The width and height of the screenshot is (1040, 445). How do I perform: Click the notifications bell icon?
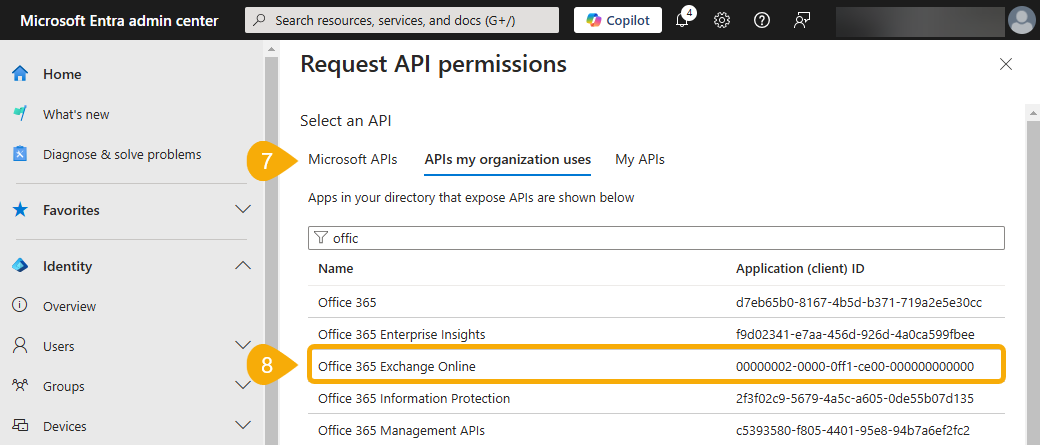683,20
